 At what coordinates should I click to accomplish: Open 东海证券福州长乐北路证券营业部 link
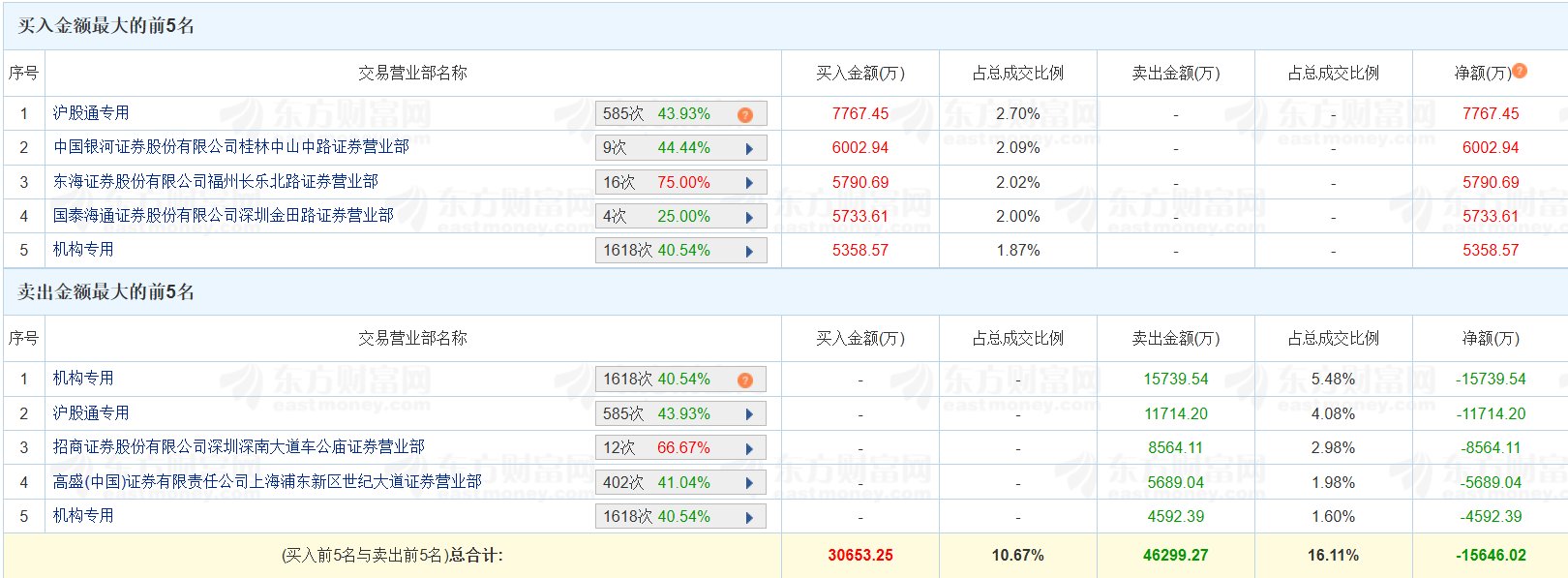[216, 182]
